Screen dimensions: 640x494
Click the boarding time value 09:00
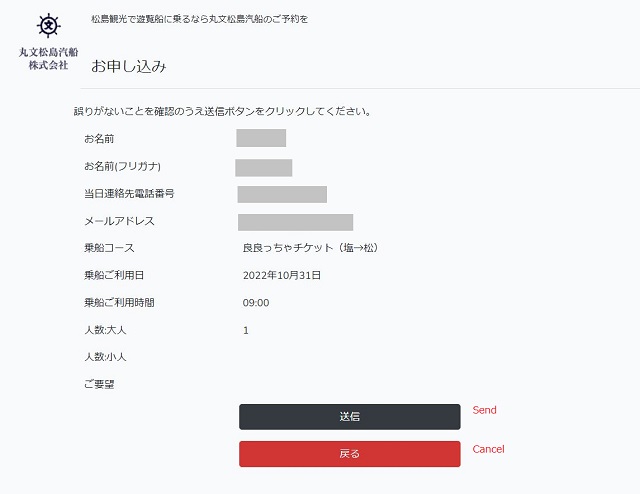(256, 303)
